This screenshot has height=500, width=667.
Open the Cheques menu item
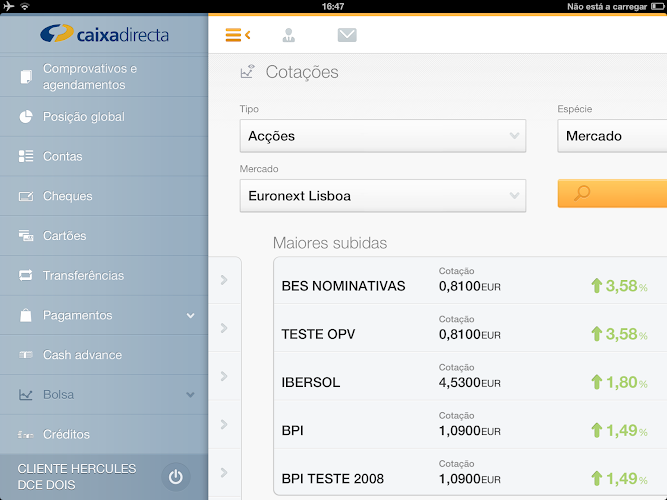click(x=104, y=196)
